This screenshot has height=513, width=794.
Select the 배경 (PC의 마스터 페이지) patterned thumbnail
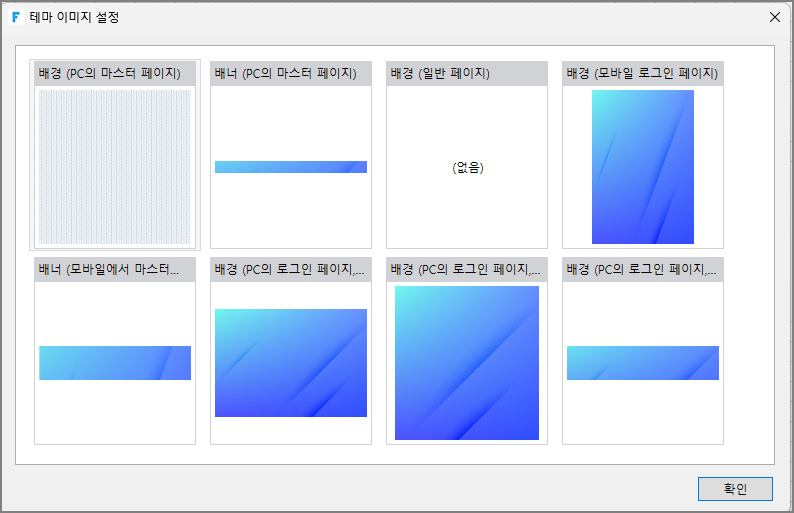(x=115, y=166)
